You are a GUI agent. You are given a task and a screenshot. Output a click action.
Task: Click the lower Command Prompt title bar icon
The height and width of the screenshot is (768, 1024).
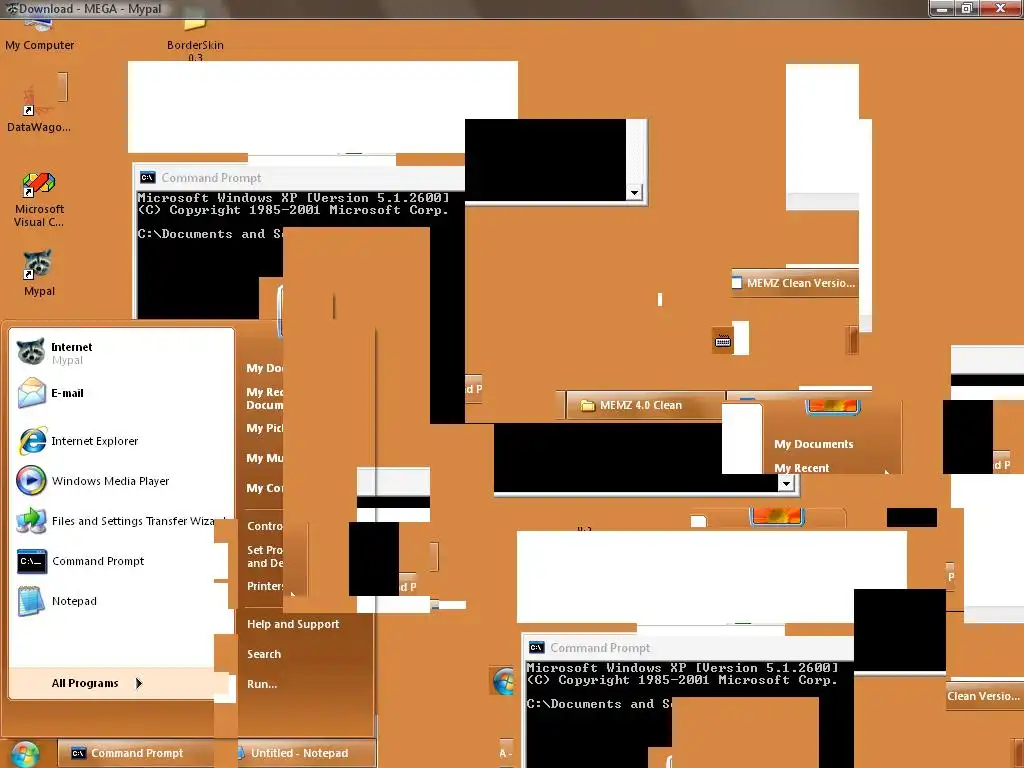click(x=536, y=648)
